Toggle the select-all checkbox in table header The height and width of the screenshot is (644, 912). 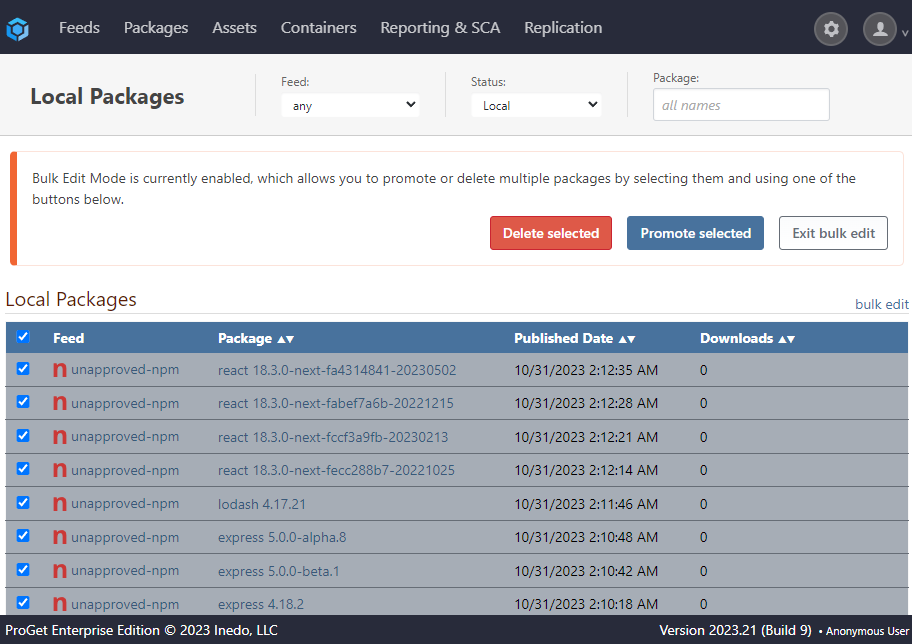pyautogui.click(x=23, y=338)
